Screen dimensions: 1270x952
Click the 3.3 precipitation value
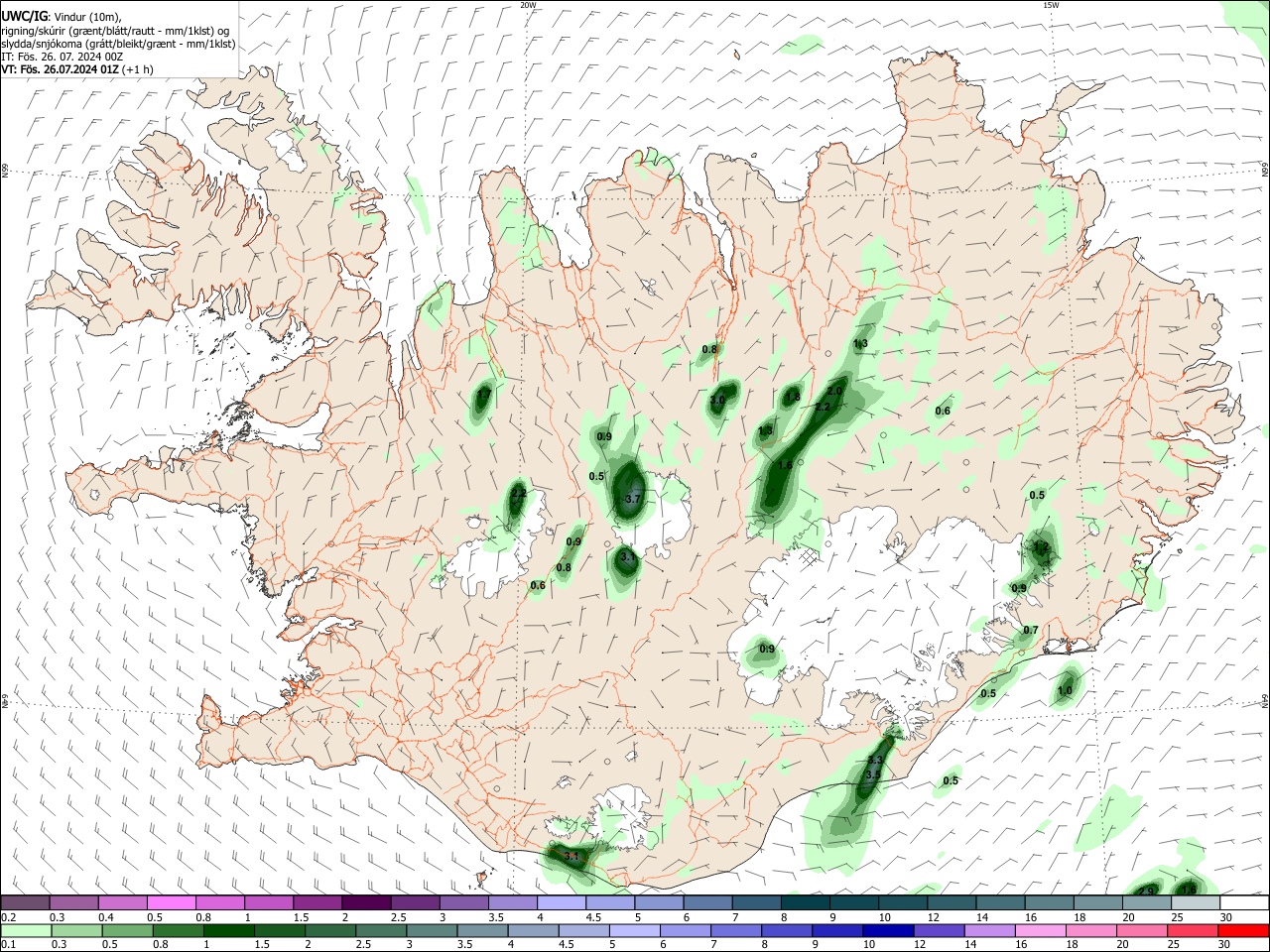(875, 761)
